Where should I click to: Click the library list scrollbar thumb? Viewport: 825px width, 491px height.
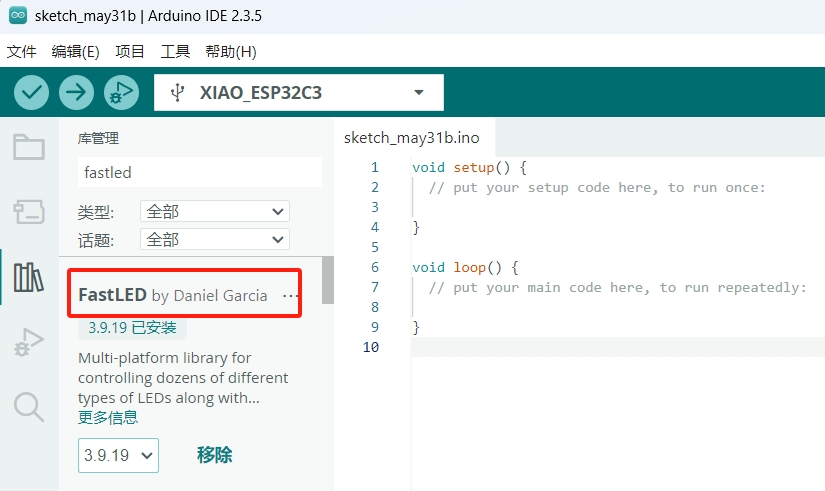[328, 280]
